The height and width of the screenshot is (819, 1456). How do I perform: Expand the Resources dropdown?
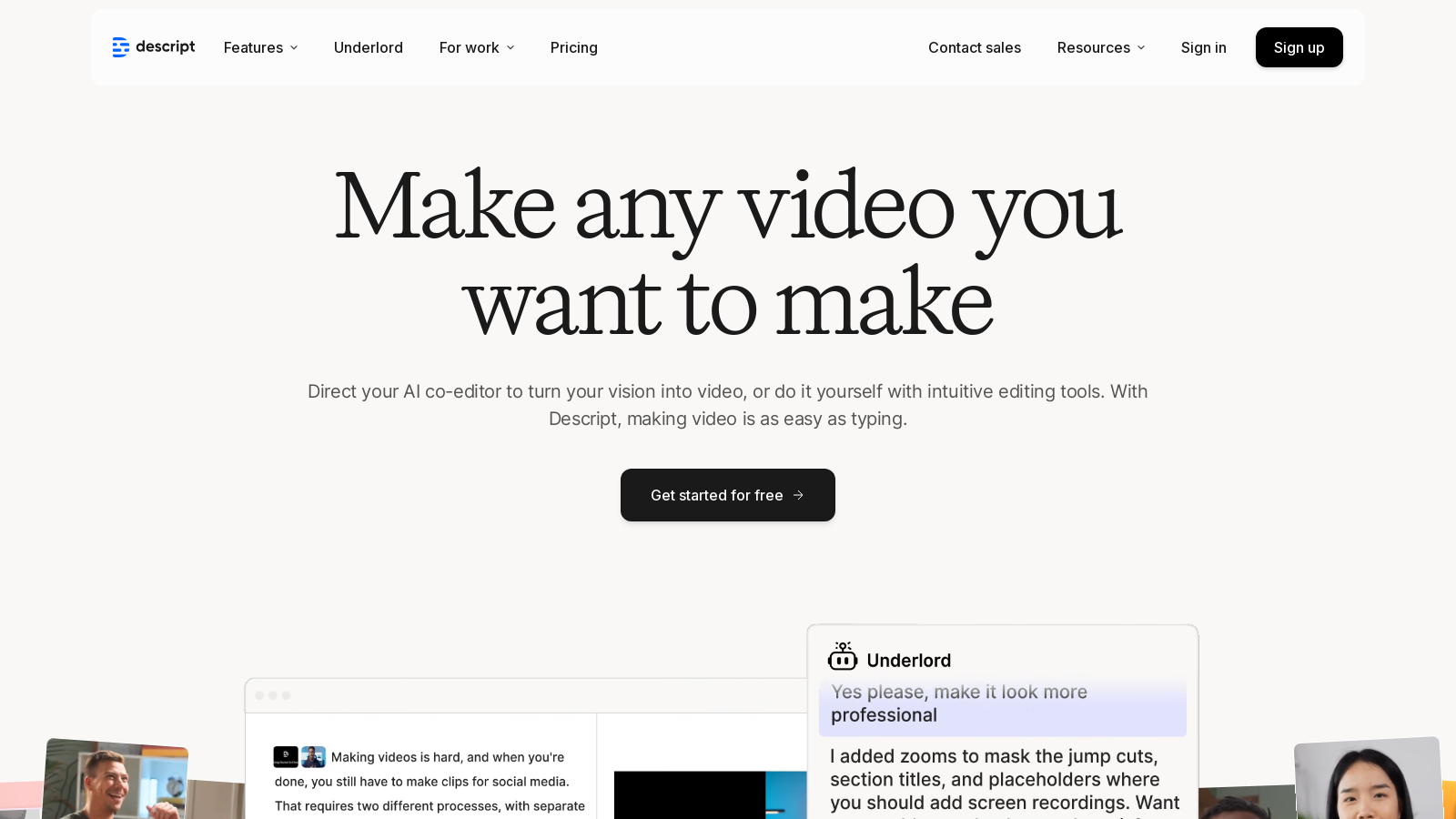coord(1100,47)
